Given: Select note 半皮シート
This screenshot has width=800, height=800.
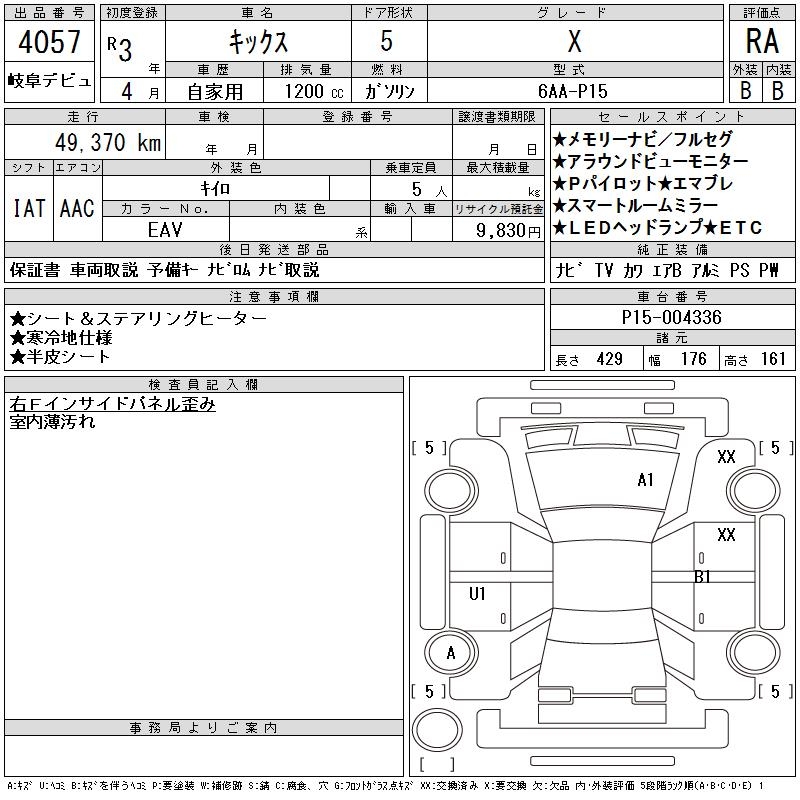Looking at the screenshot, I should [x=60, y=357].
